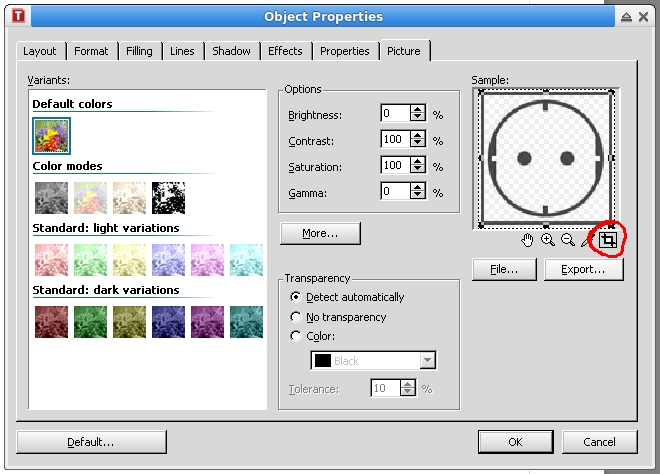Viewport: 660px width, 474px height.
Task: Select the sepia color mode thumbnail
Action: (130, 197)
